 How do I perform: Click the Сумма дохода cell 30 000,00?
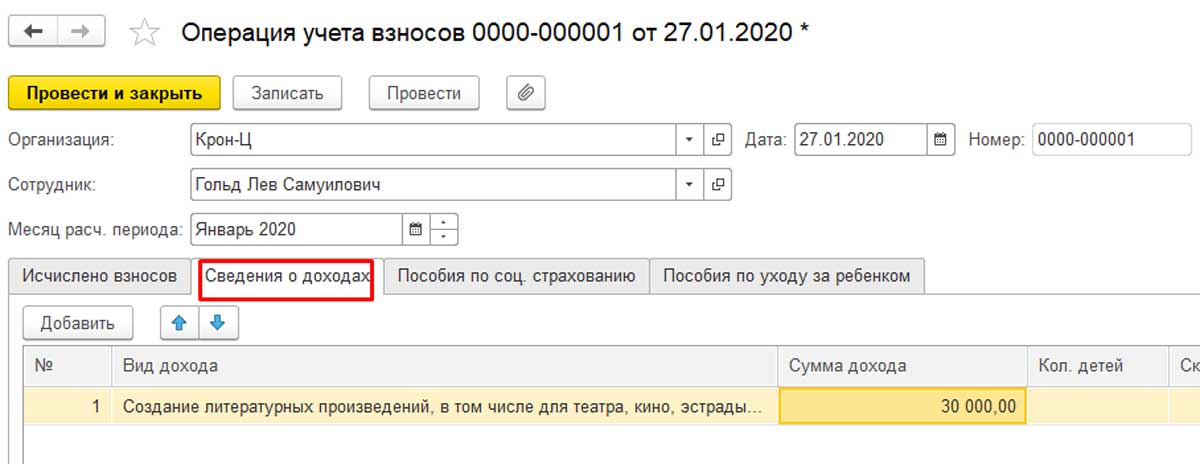(x=902, y=406)
